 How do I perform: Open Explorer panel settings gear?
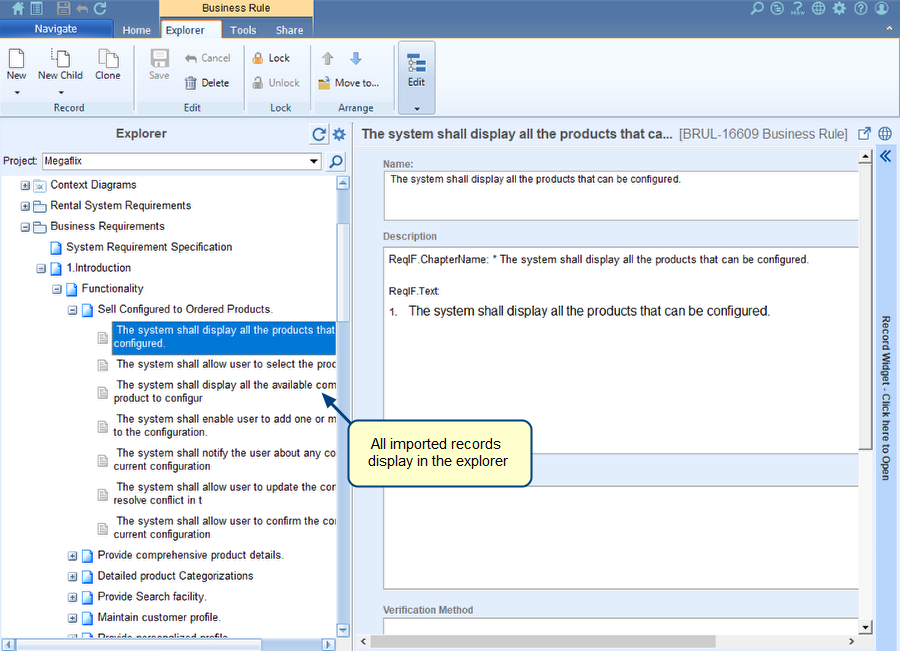[339, 134]
